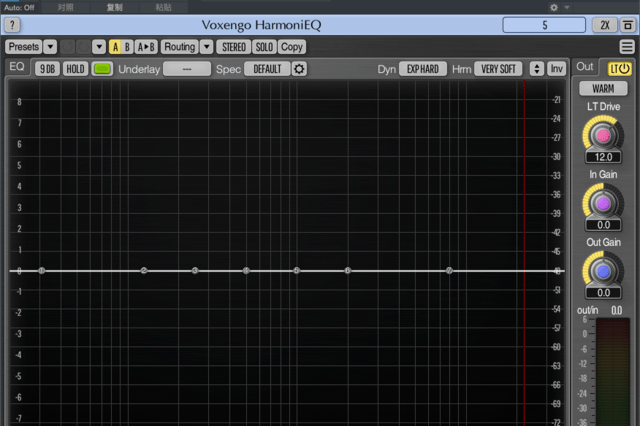
Task: Open host settings gear at top
Action: pos(554,7)
